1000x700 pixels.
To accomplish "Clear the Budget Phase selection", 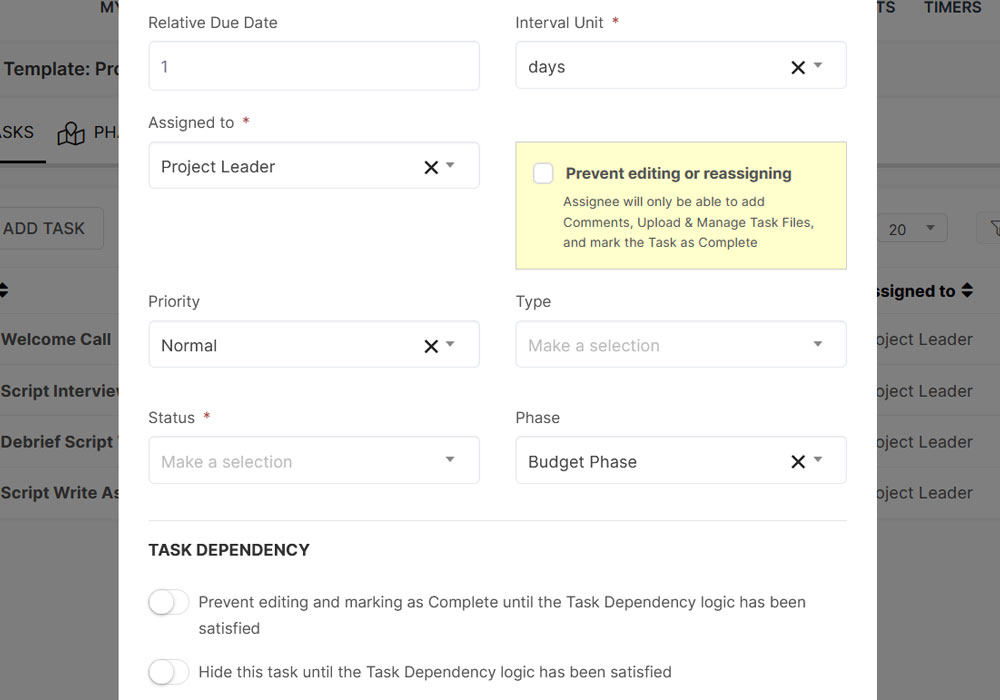I will (797, 462).
